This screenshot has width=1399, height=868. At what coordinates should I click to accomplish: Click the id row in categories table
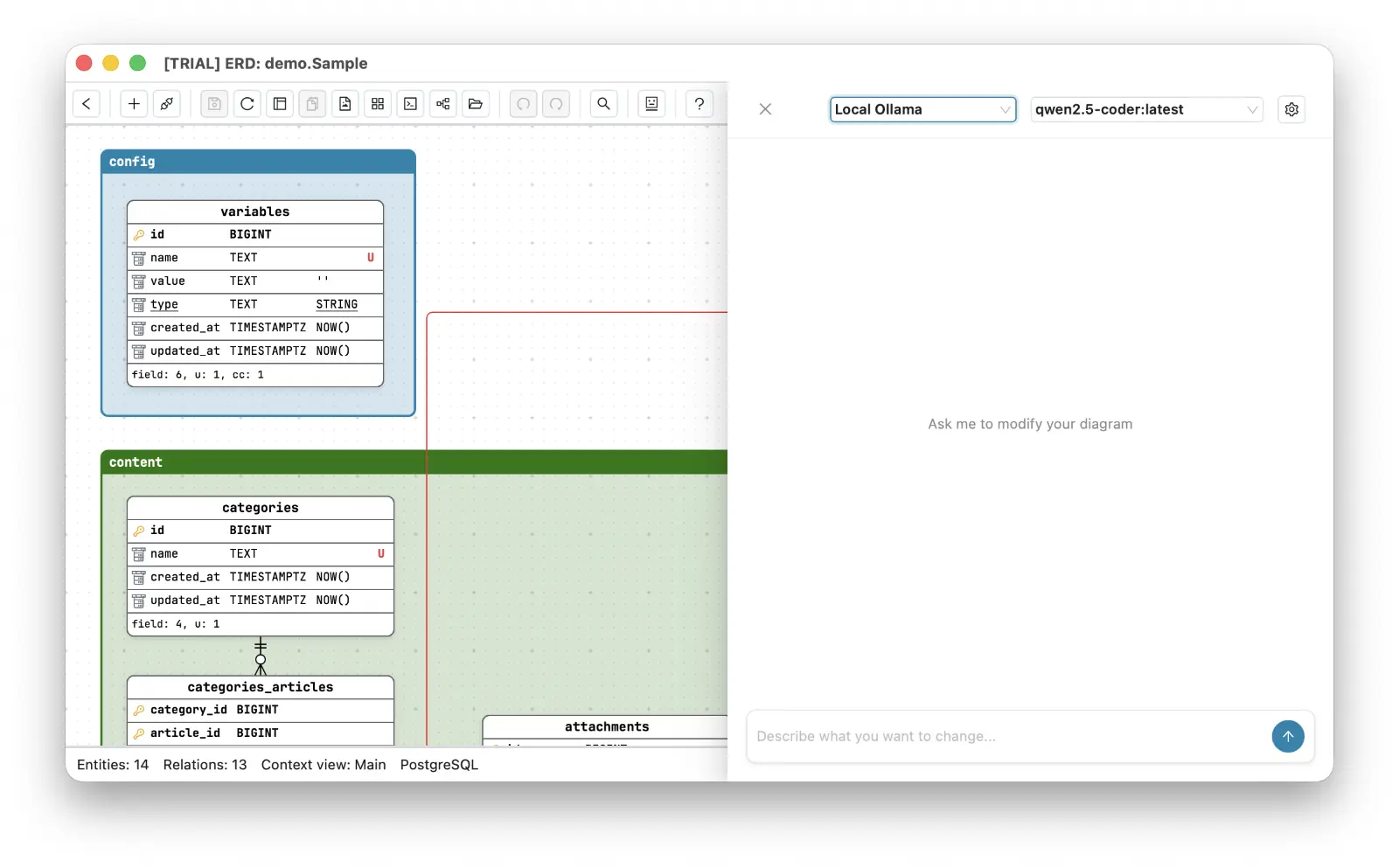261,531
